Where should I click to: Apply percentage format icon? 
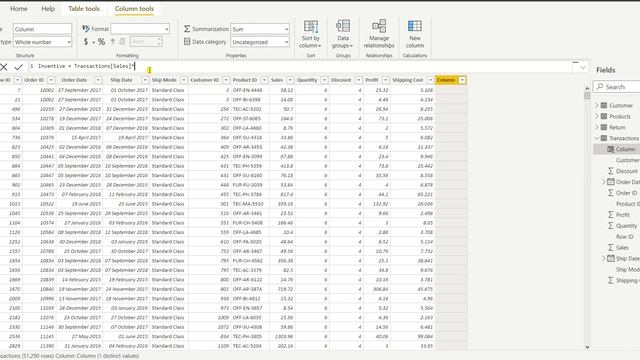pyautogui.click(x=101, y=42)
